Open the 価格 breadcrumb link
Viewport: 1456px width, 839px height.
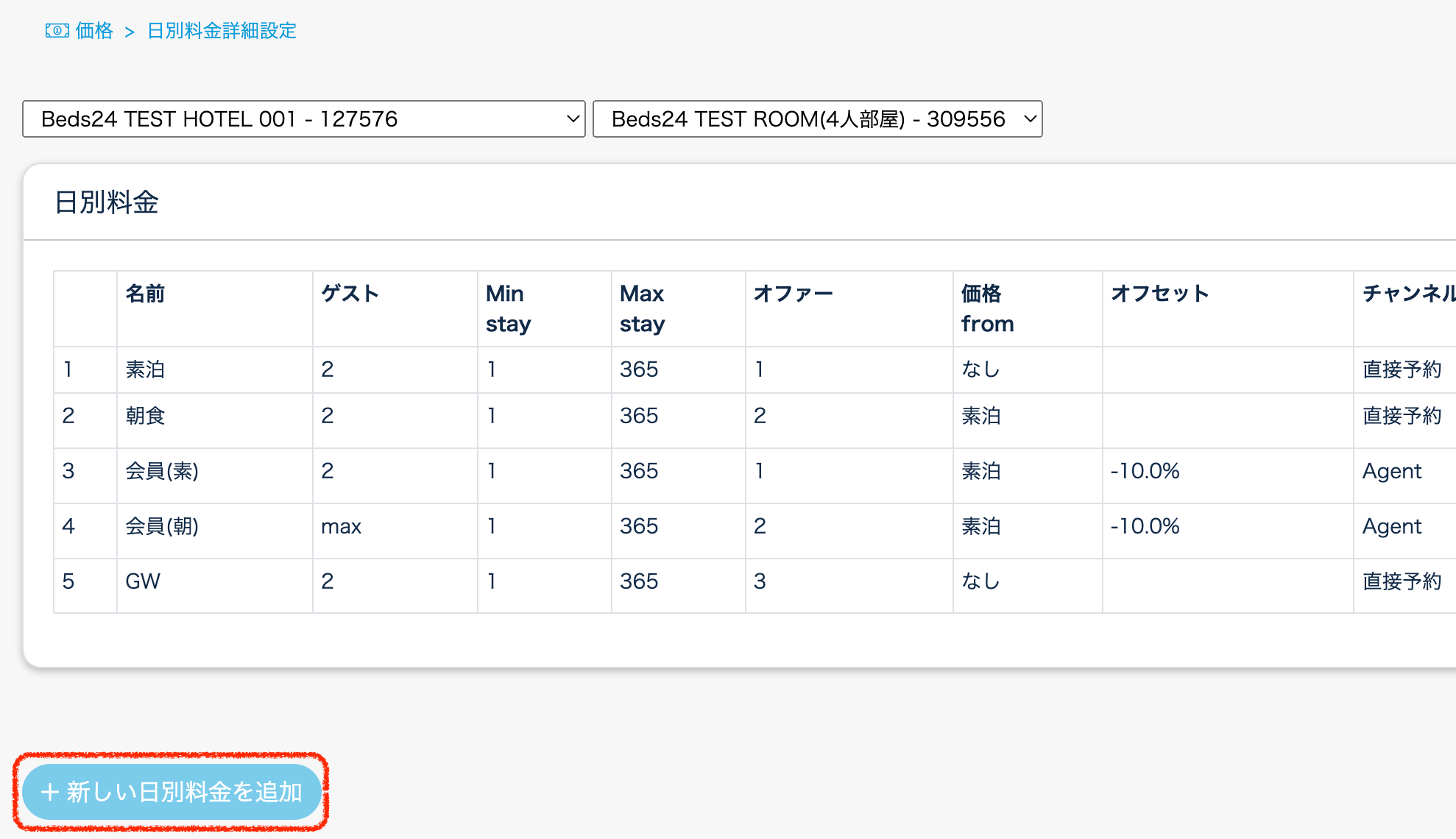[94, 30]
